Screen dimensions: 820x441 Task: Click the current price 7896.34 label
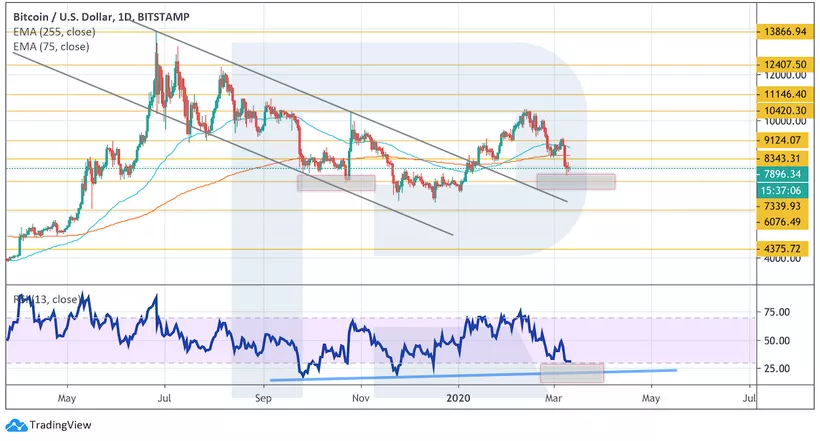click(785, 171)
